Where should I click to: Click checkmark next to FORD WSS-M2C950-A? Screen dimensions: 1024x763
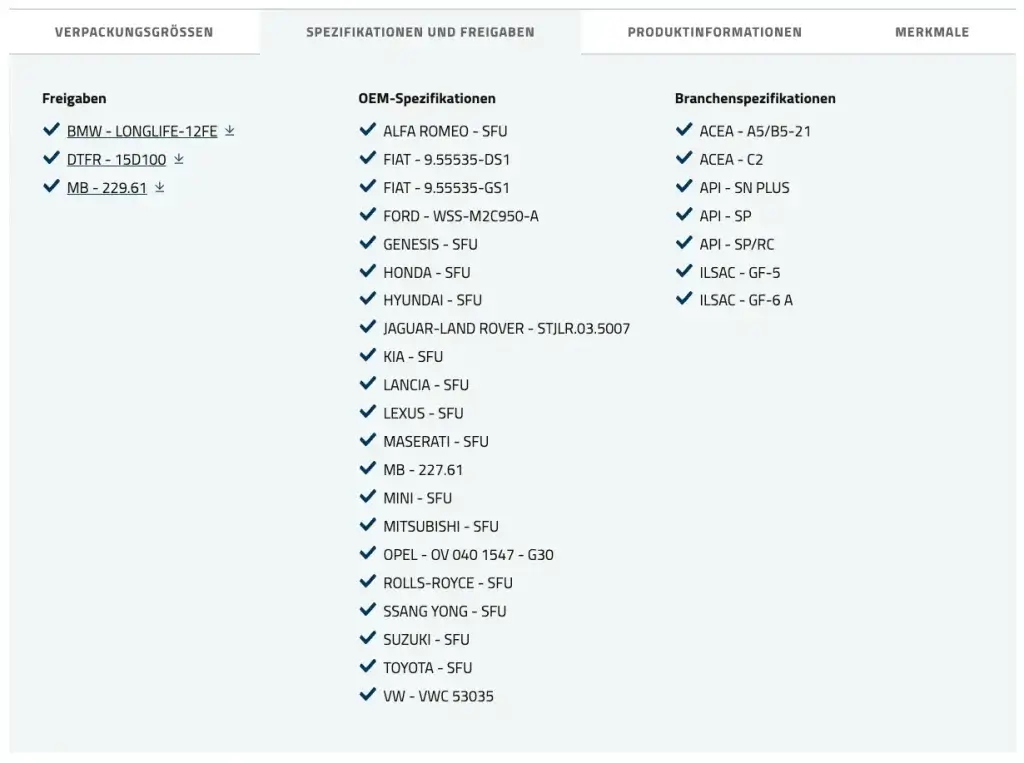(367, 215)
